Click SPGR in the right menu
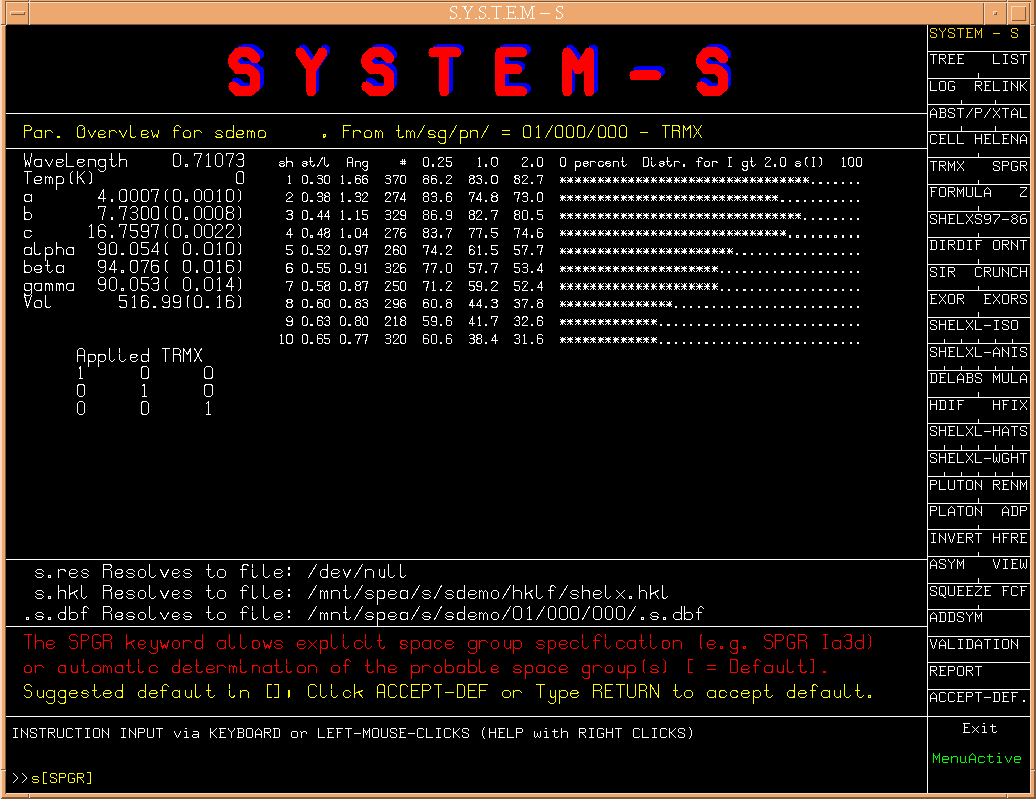The height and width of the screenshot is (799, 1036). pos(1009,167)
